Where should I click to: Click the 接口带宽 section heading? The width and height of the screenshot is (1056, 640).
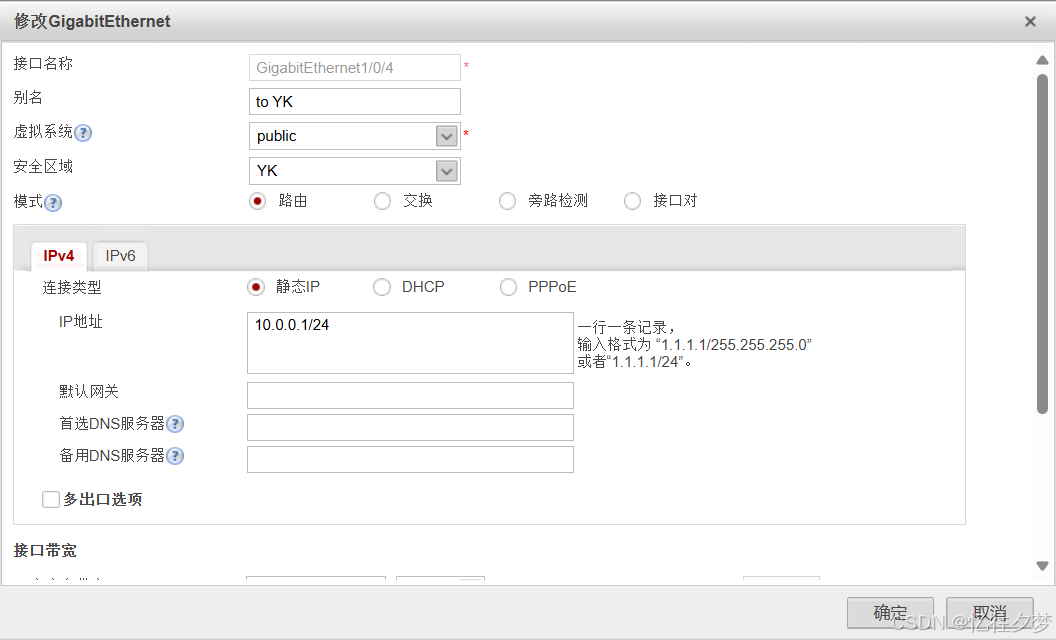tap(45, 550)
